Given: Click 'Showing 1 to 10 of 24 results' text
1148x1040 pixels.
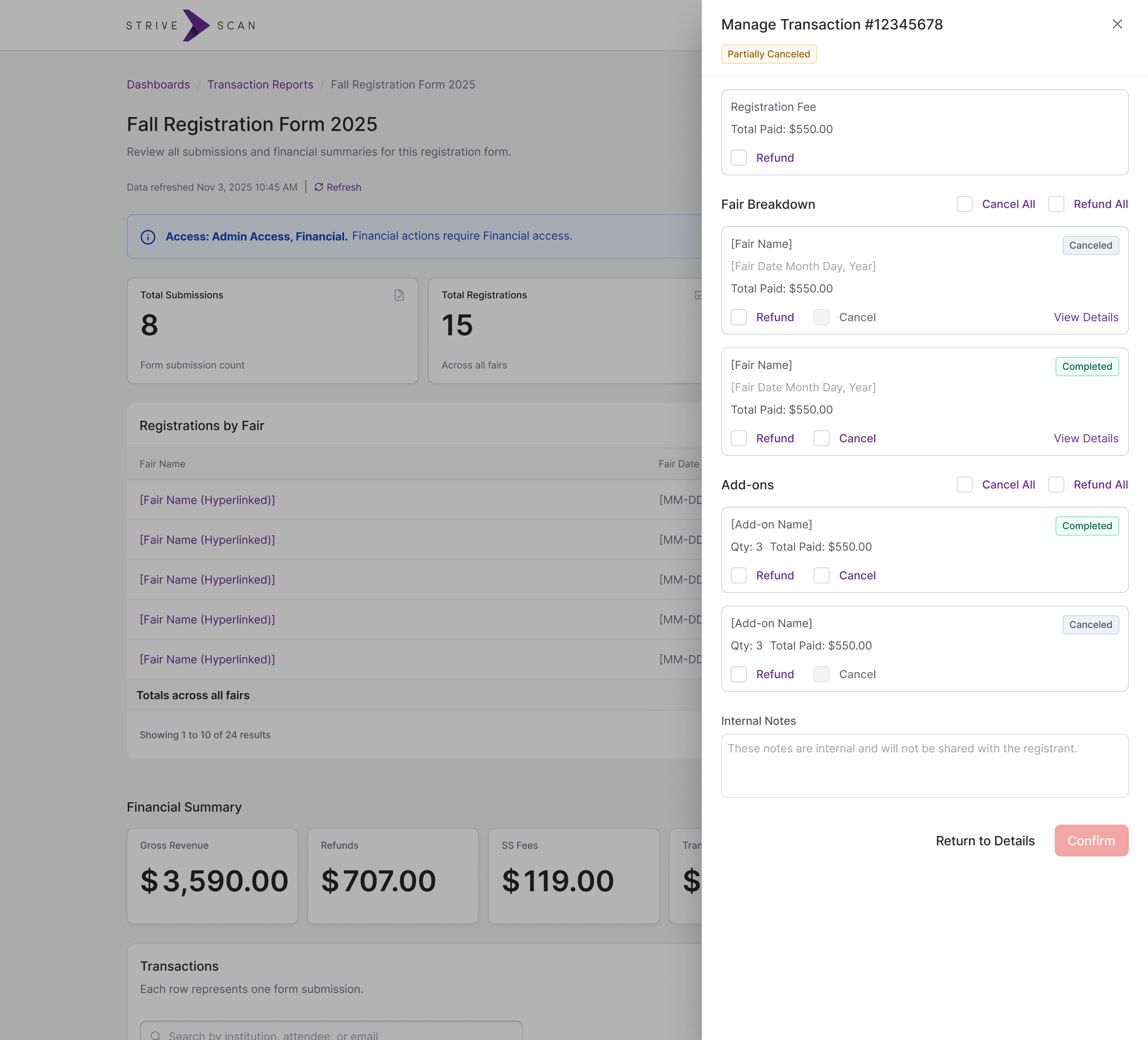Looking at the screenshot, I should pyautogui.click(x=205, y=735).
